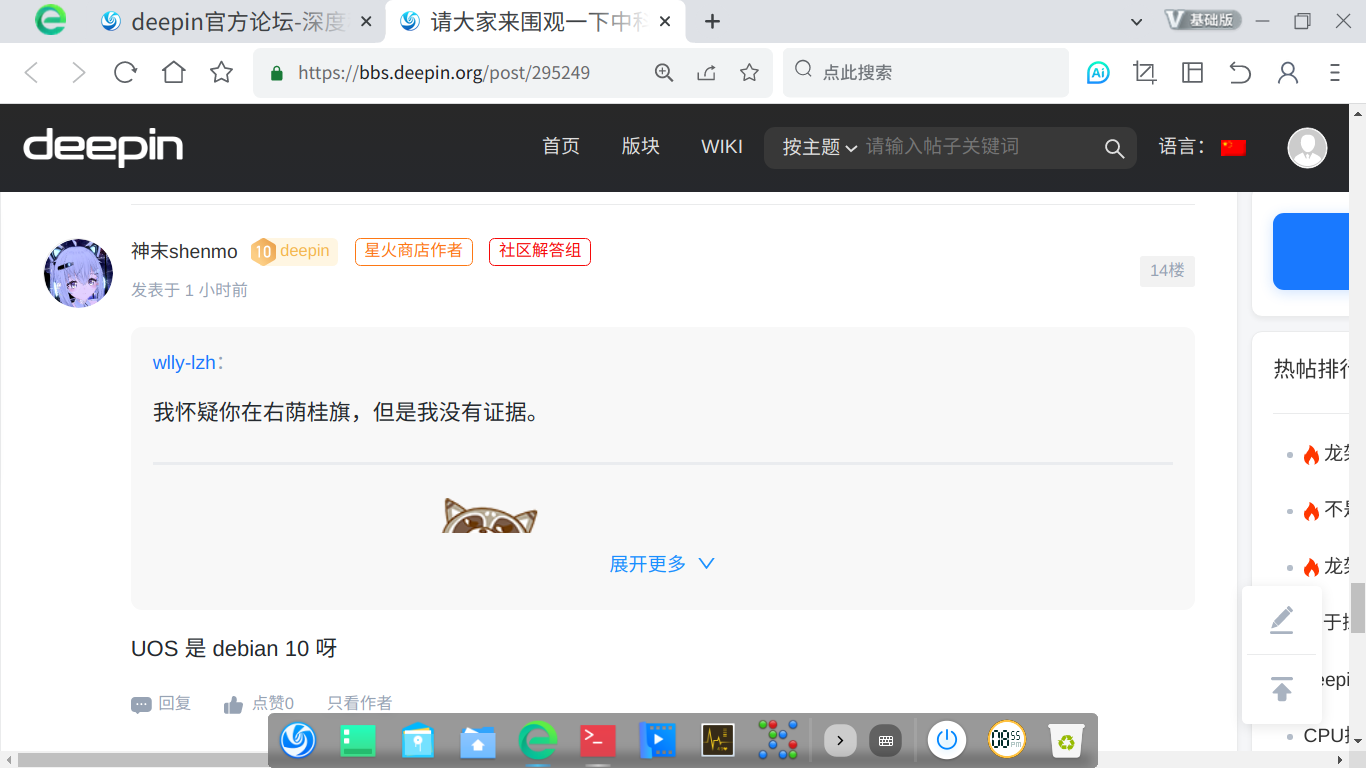
Task: Open wlly-lzh's profile link
Action: point(185,362)
